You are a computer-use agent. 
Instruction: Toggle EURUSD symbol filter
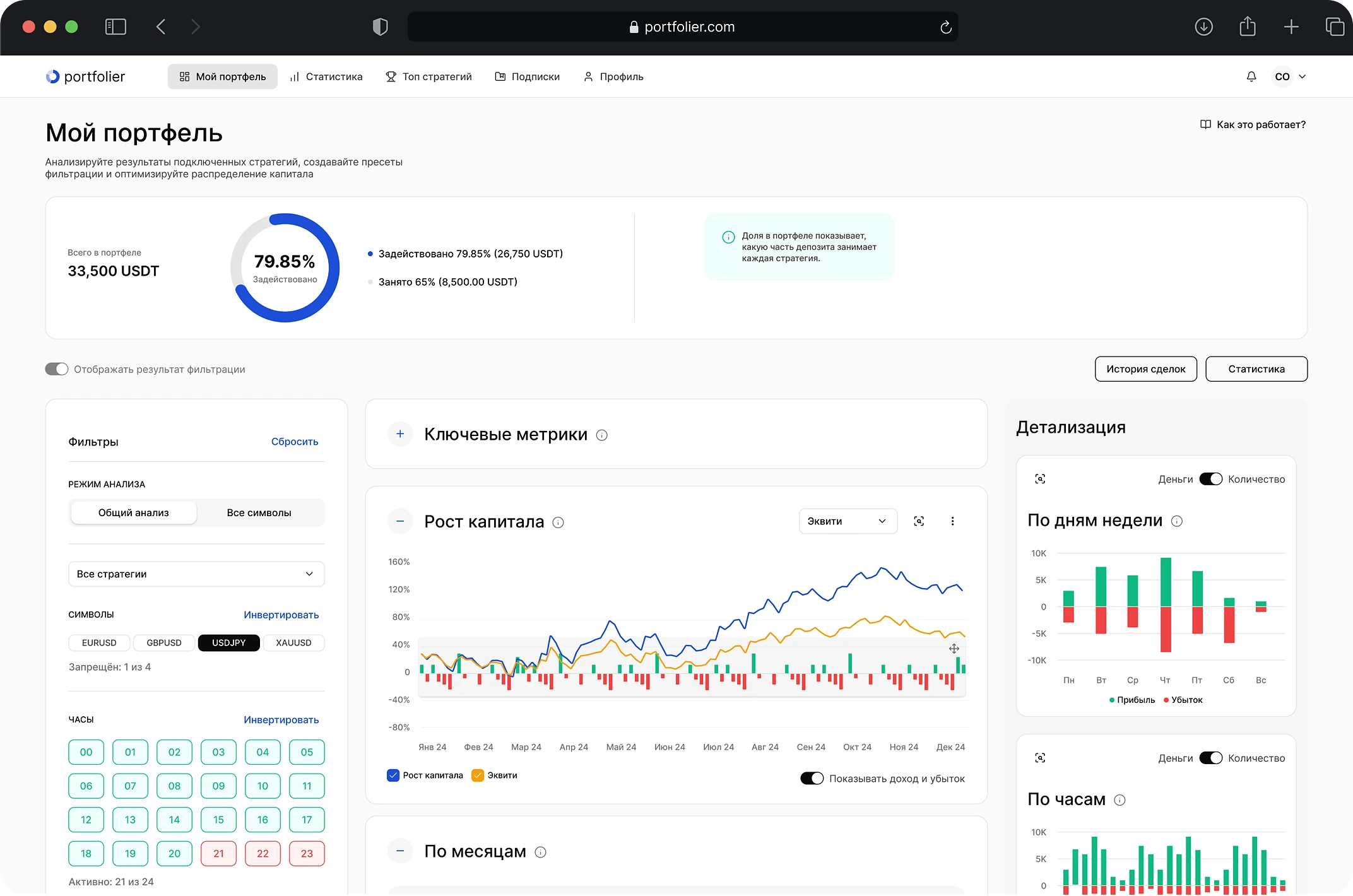(x=99, y=642)
